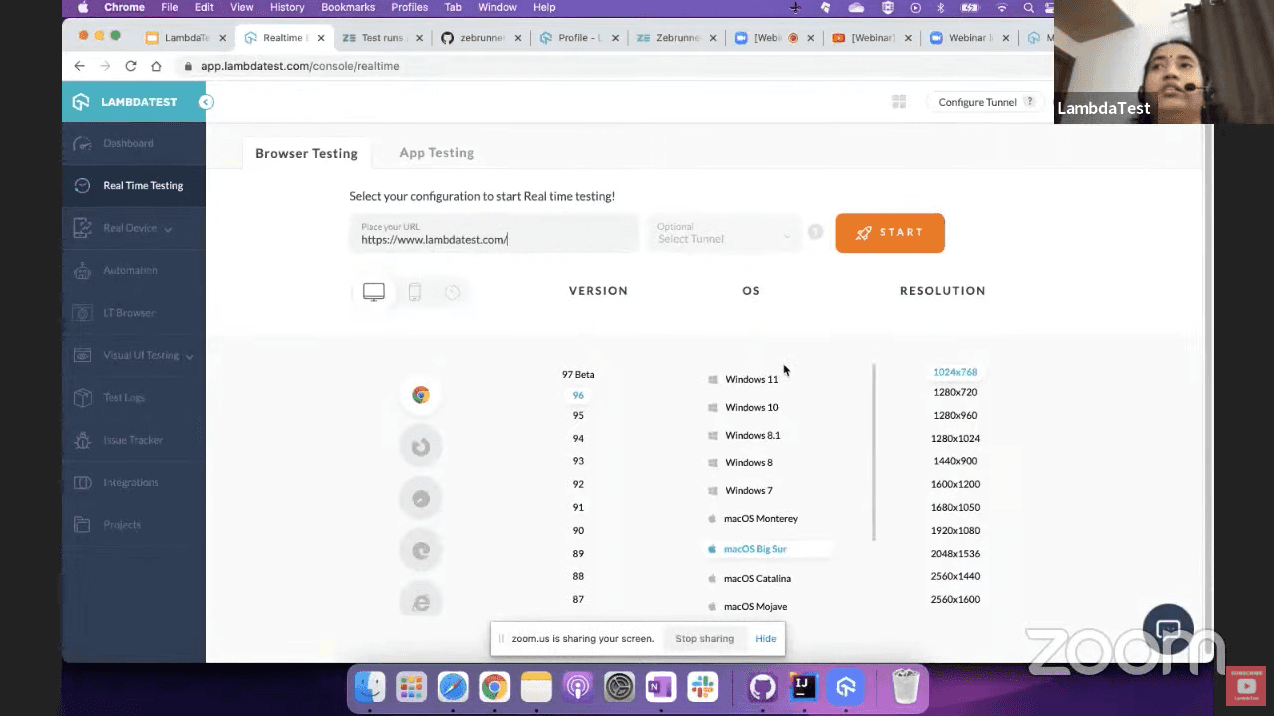Click the START button

point(889,232)
